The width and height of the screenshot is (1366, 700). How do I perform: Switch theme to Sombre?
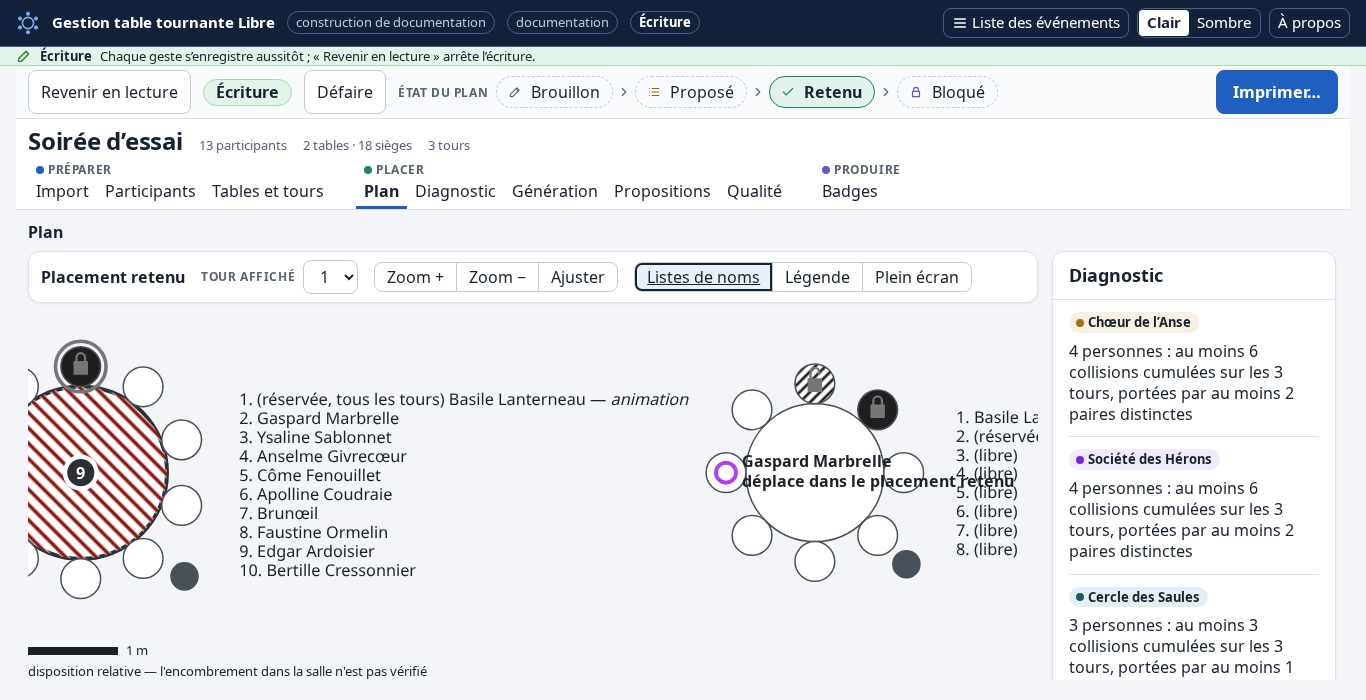[1224, 23]
